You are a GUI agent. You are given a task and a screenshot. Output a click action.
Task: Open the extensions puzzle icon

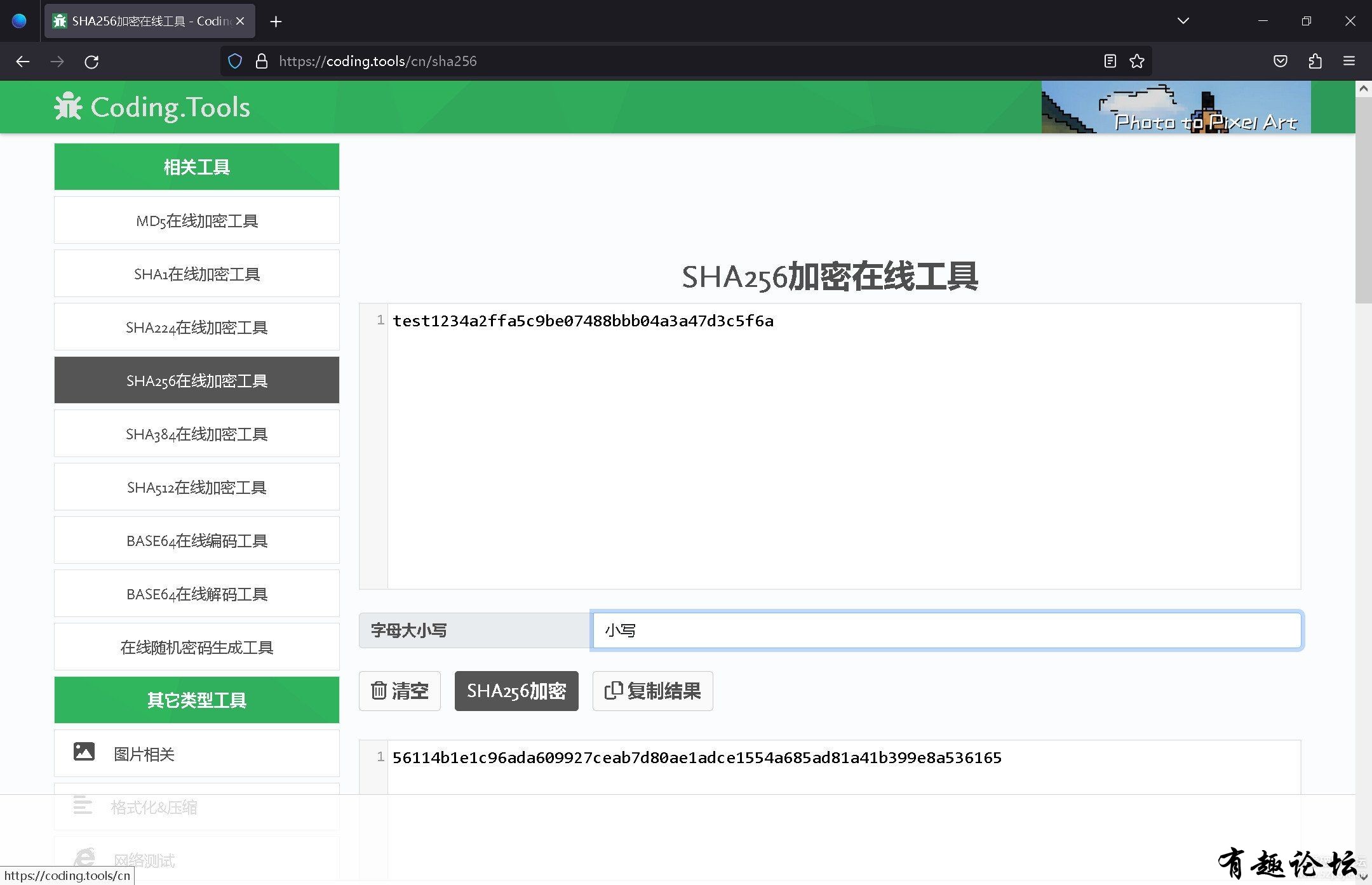tap(1315, 61)
